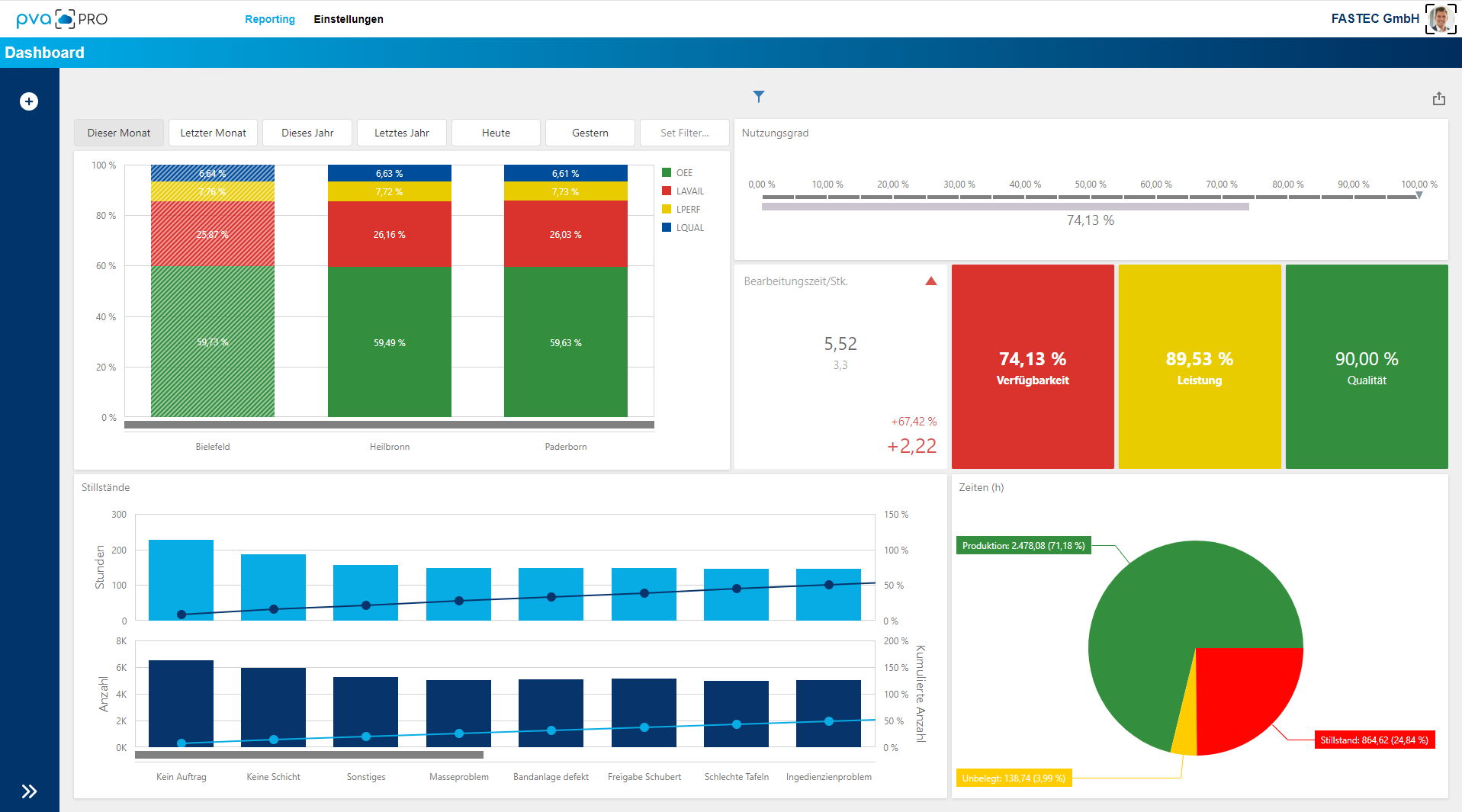
Task: Click the +67,42 % deviation value
Action: pos(914,422)
